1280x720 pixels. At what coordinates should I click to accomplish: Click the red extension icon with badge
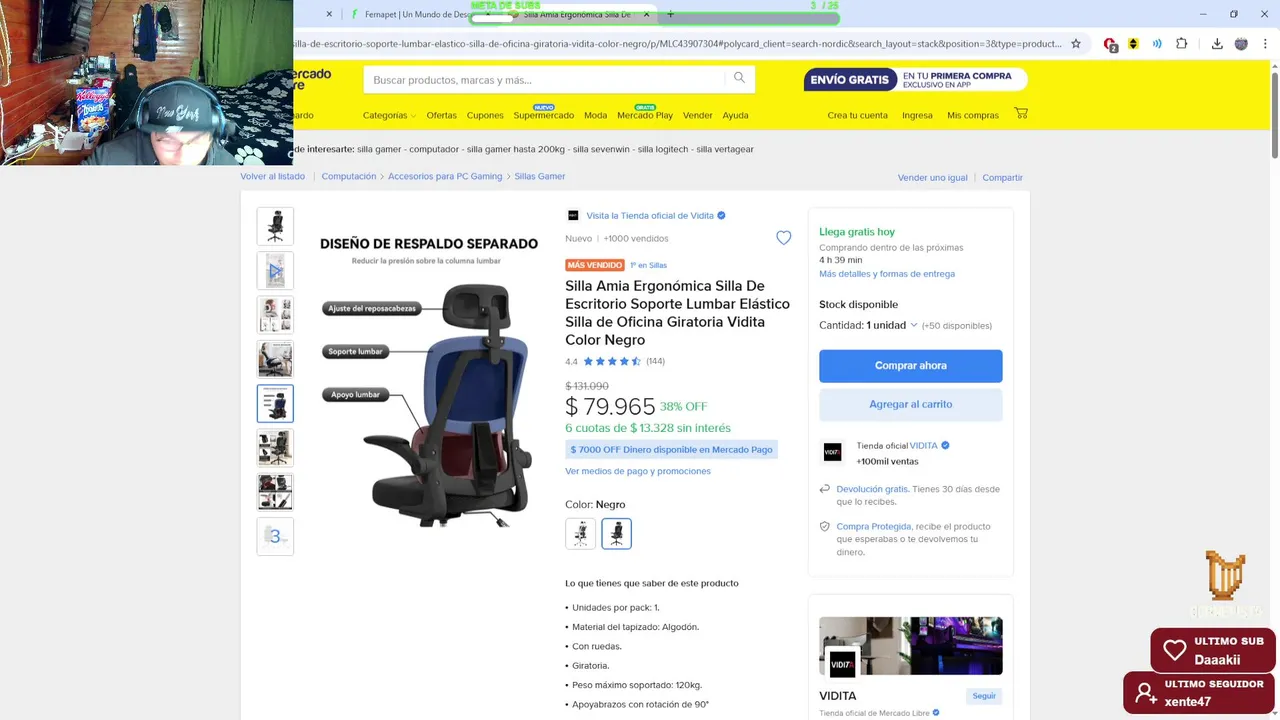(1110, 44)
